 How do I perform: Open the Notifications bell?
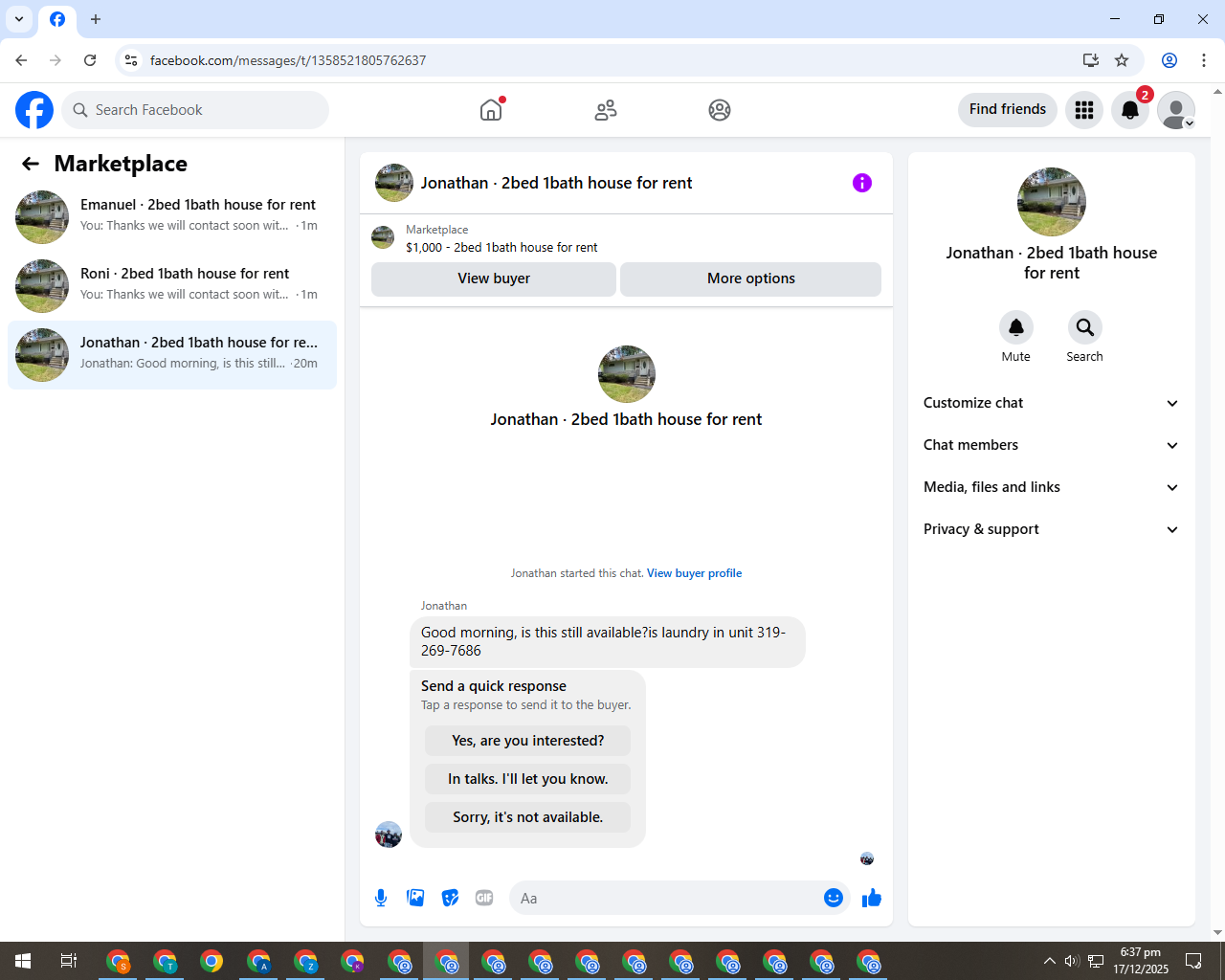coord(1130,110)
